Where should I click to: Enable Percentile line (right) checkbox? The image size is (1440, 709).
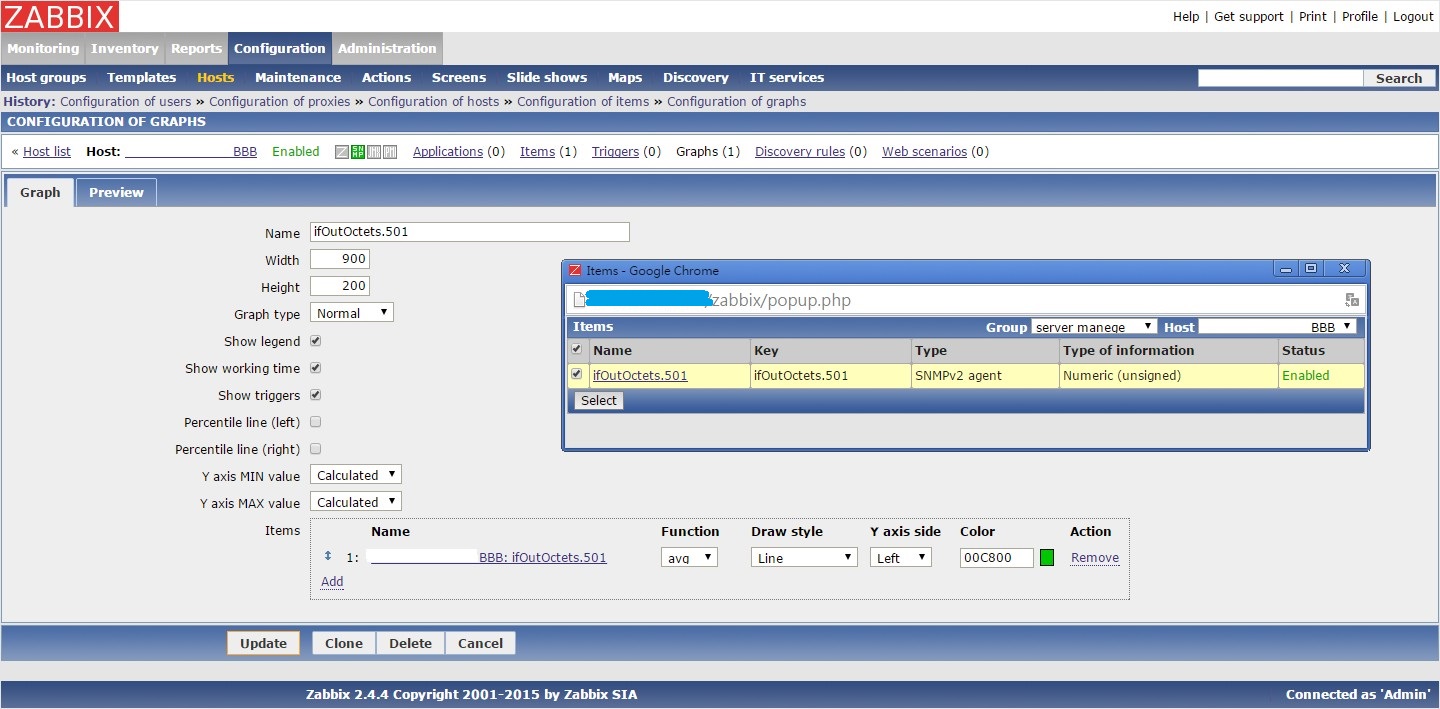pyautogui.click(x=316, y=449)
